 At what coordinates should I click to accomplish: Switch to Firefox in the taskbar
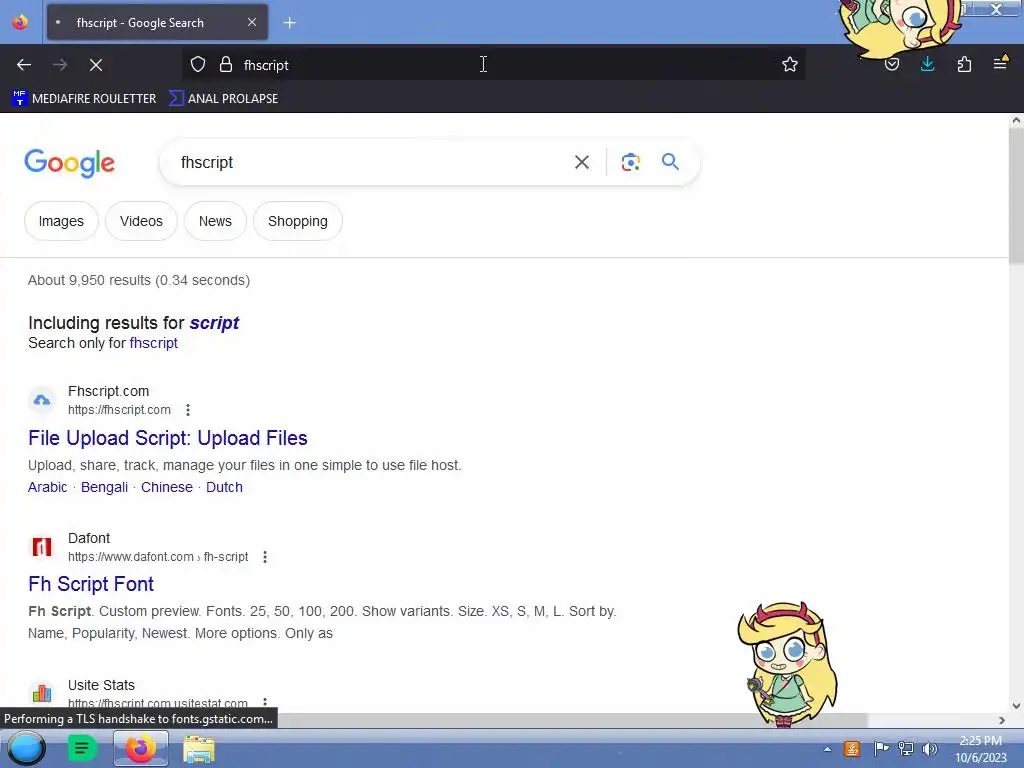(140, 748)
